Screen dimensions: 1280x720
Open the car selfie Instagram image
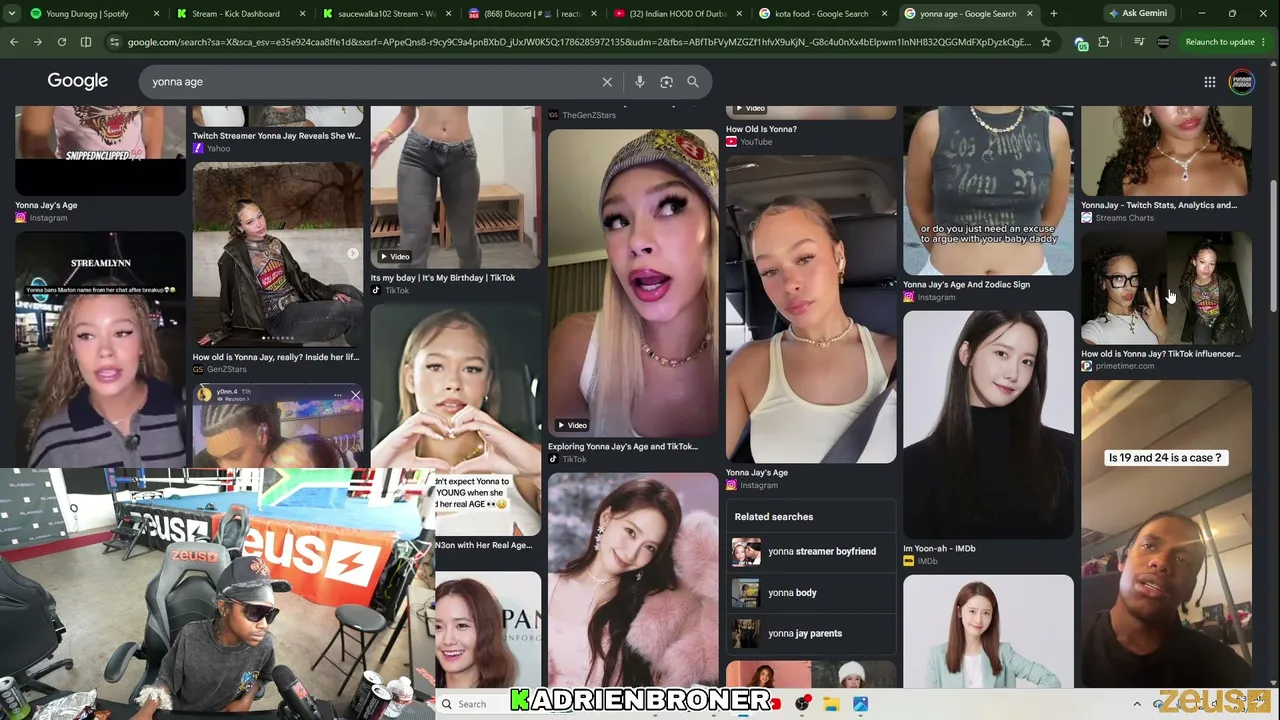tap(811, 309)
